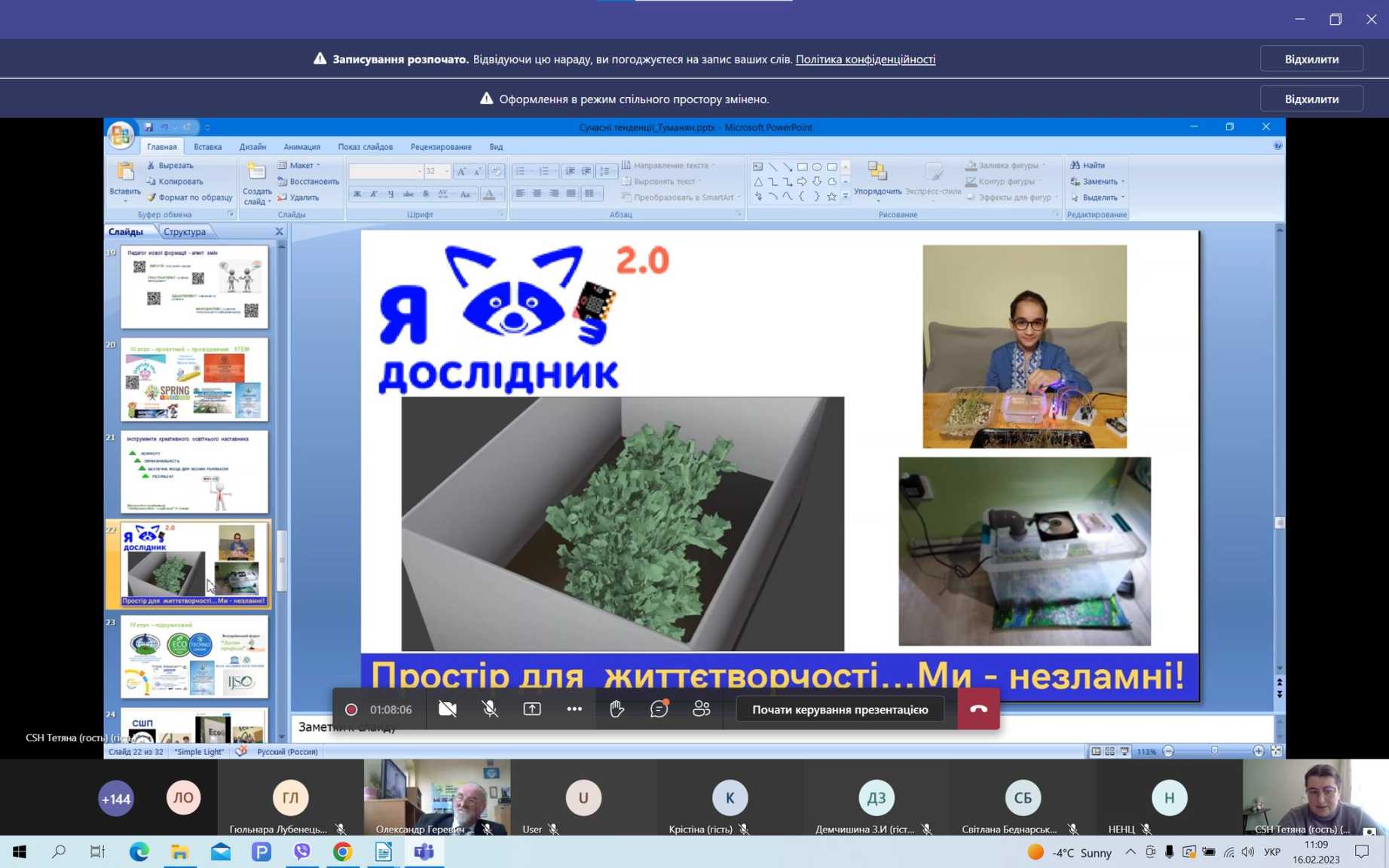The height and width of the screenshot is (868, 1389).
Task: Select slide 23 thumbnail
Action: (194, 656)
